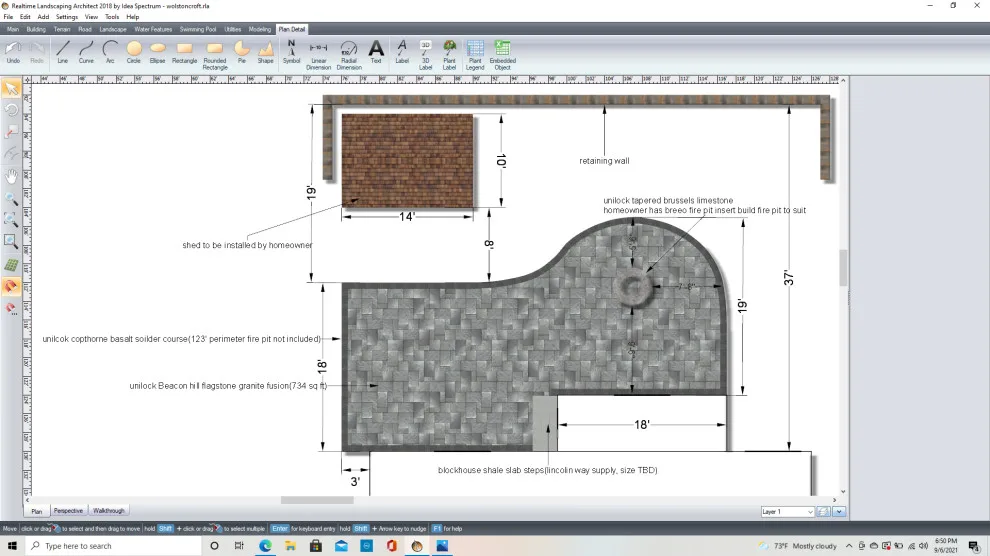This screenshot has height=556, width=990.
Task: Switch to the Modeling tab
Action: coord(259,29)
